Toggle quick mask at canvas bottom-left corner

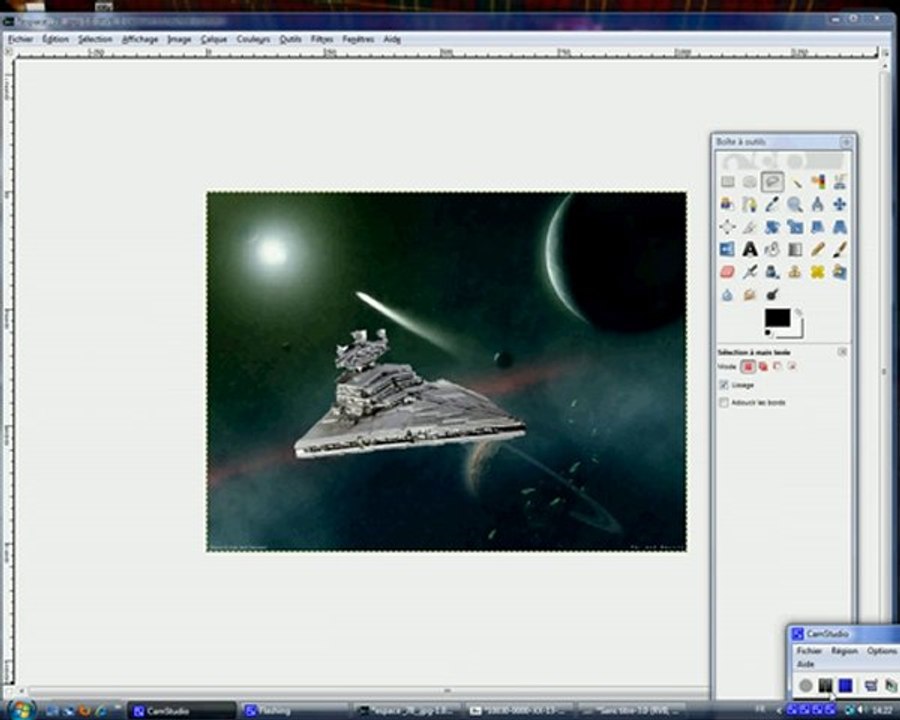click(x=9, y=691)
